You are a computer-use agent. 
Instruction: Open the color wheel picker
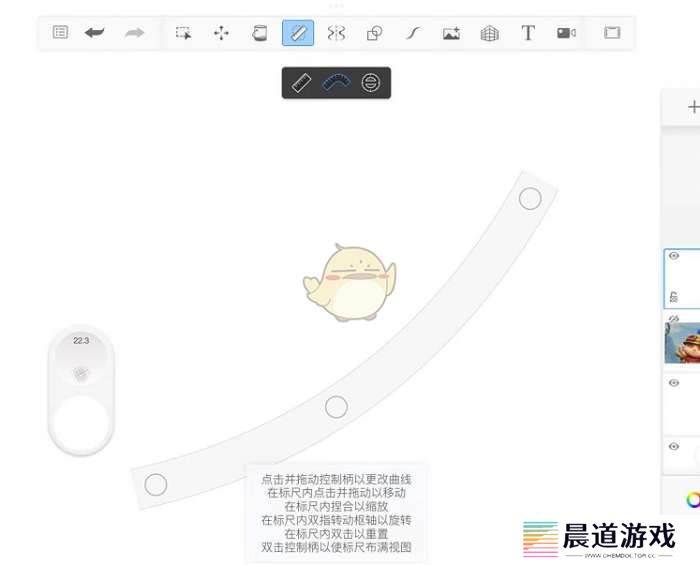(693, 499)
